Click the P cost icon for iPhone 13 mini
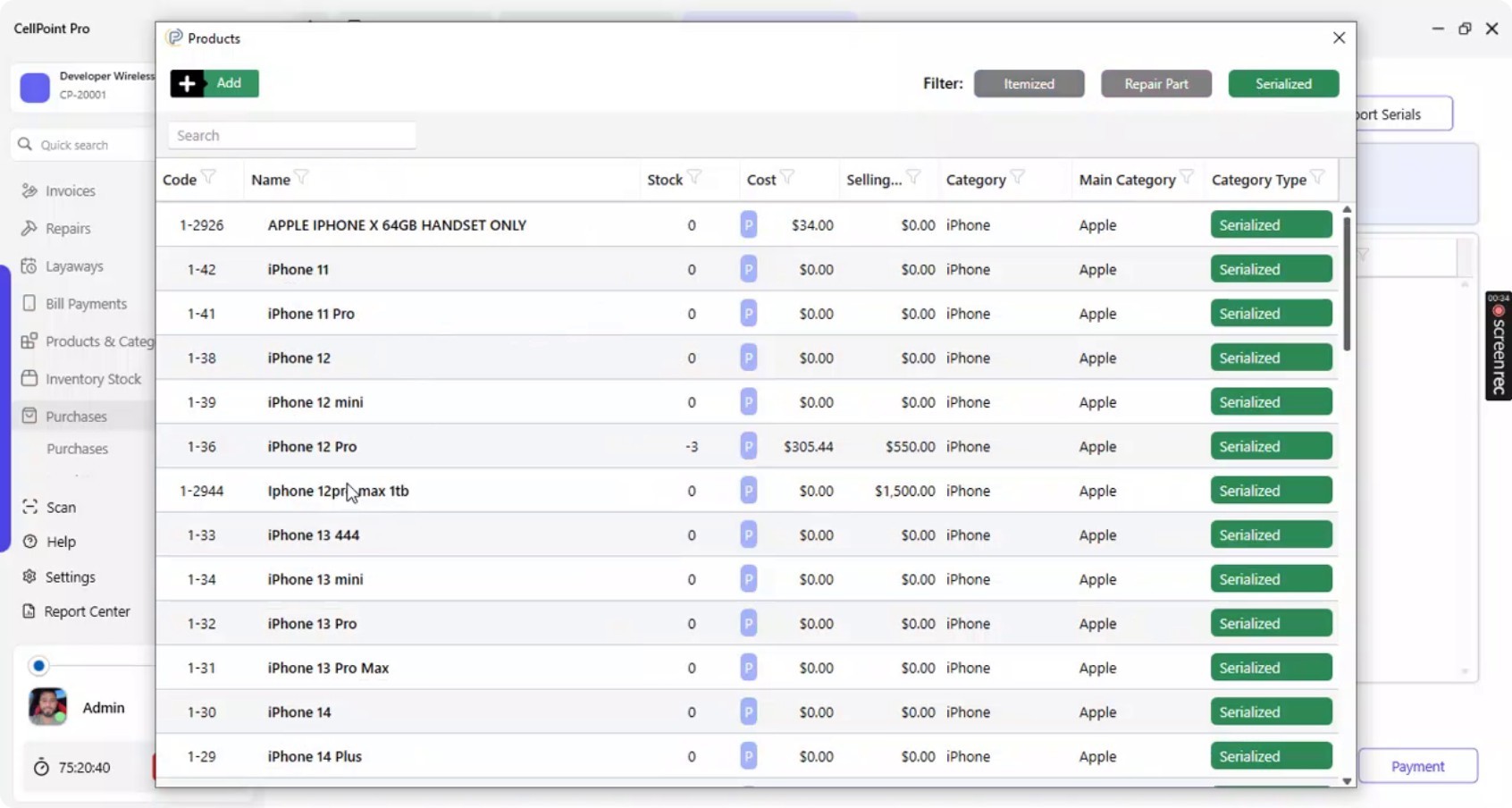 click(x=749, y=579)
